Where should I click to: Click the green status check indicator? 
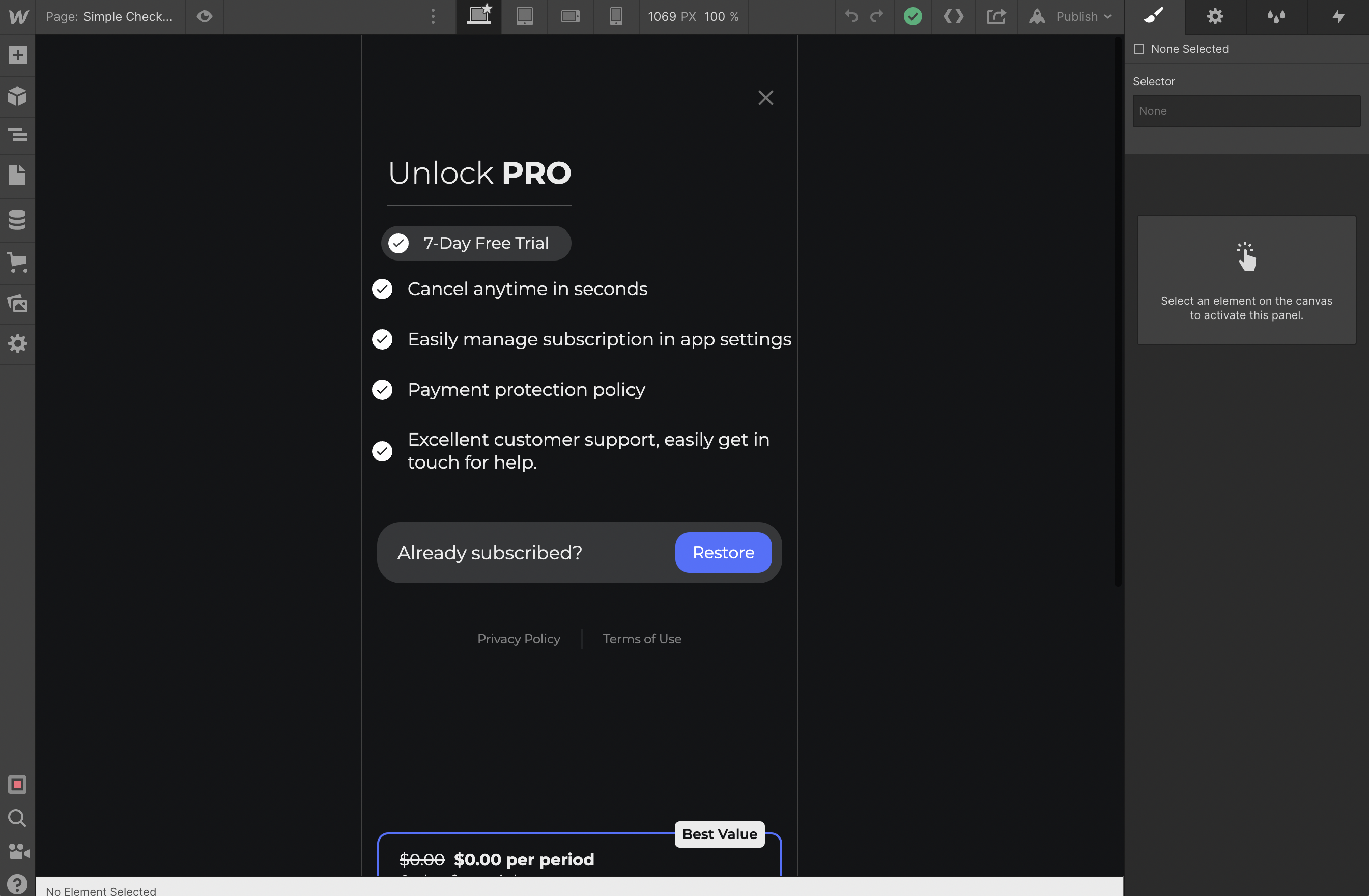click(912, 17)
